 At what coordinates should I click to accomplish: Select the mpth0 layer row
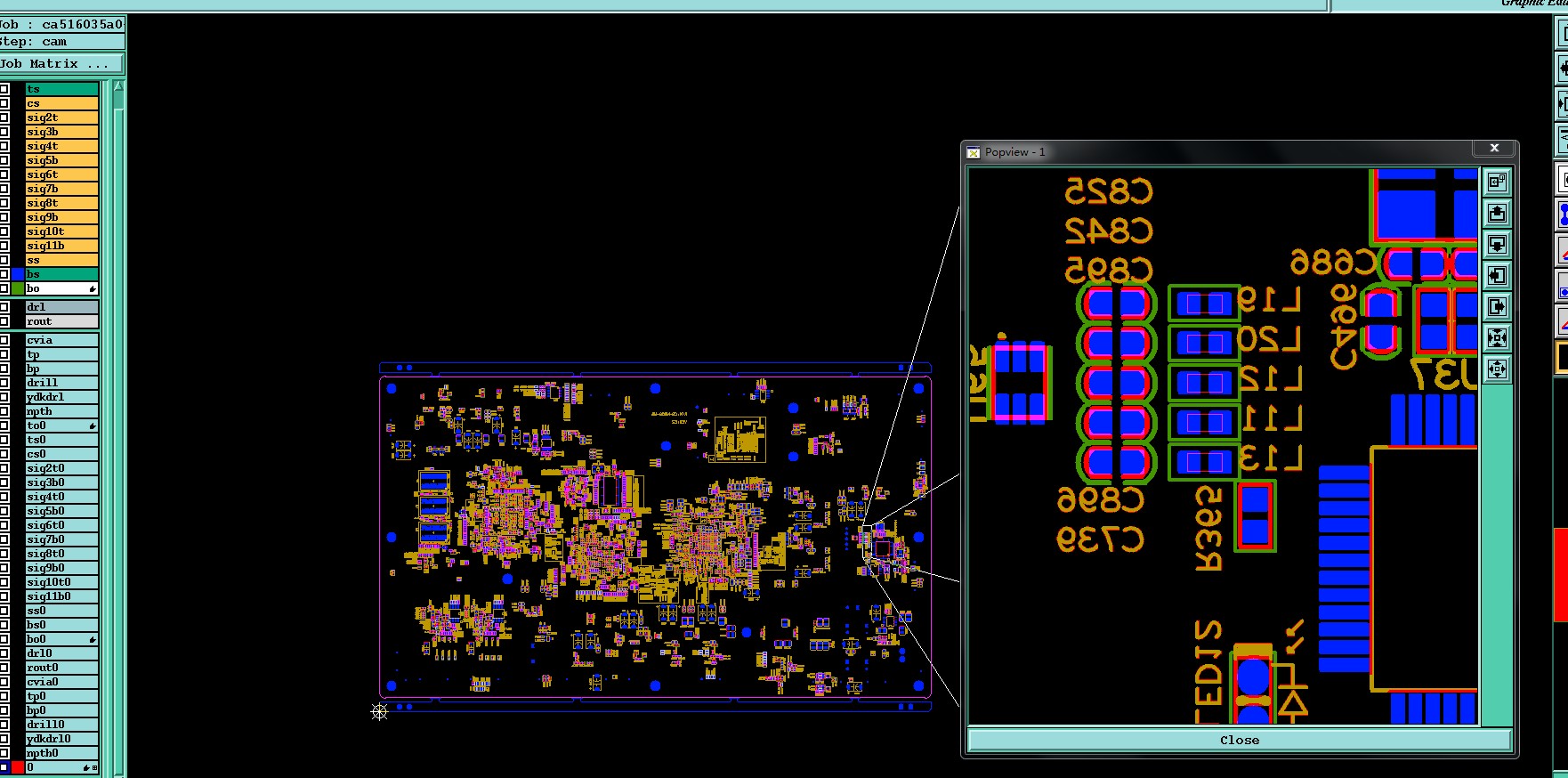61,753
